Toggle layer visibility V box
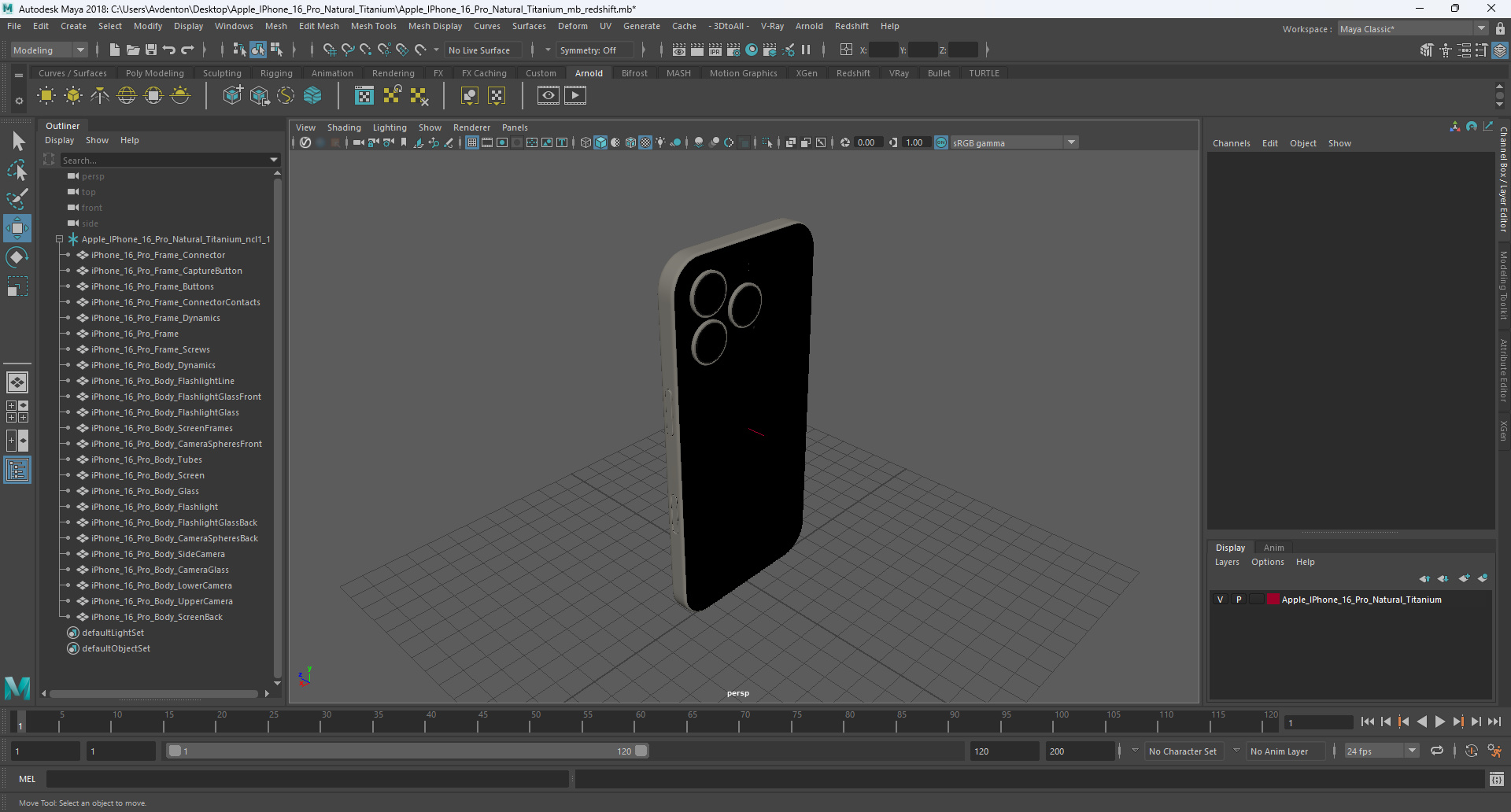Image resolution: width=1511 pixels, height=812 pixels. tap(1221, 600)
